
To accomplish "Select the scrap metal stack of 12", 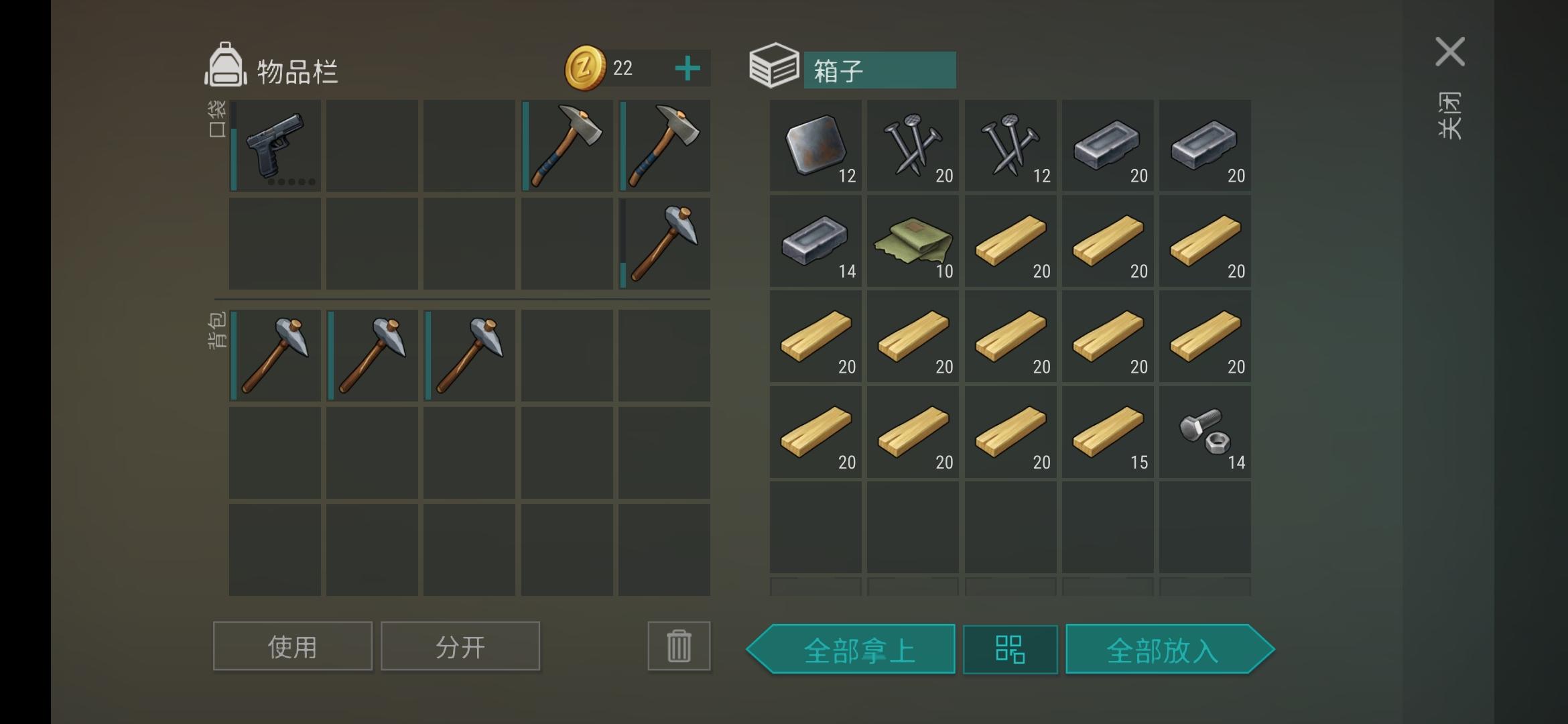I will 815,146.
